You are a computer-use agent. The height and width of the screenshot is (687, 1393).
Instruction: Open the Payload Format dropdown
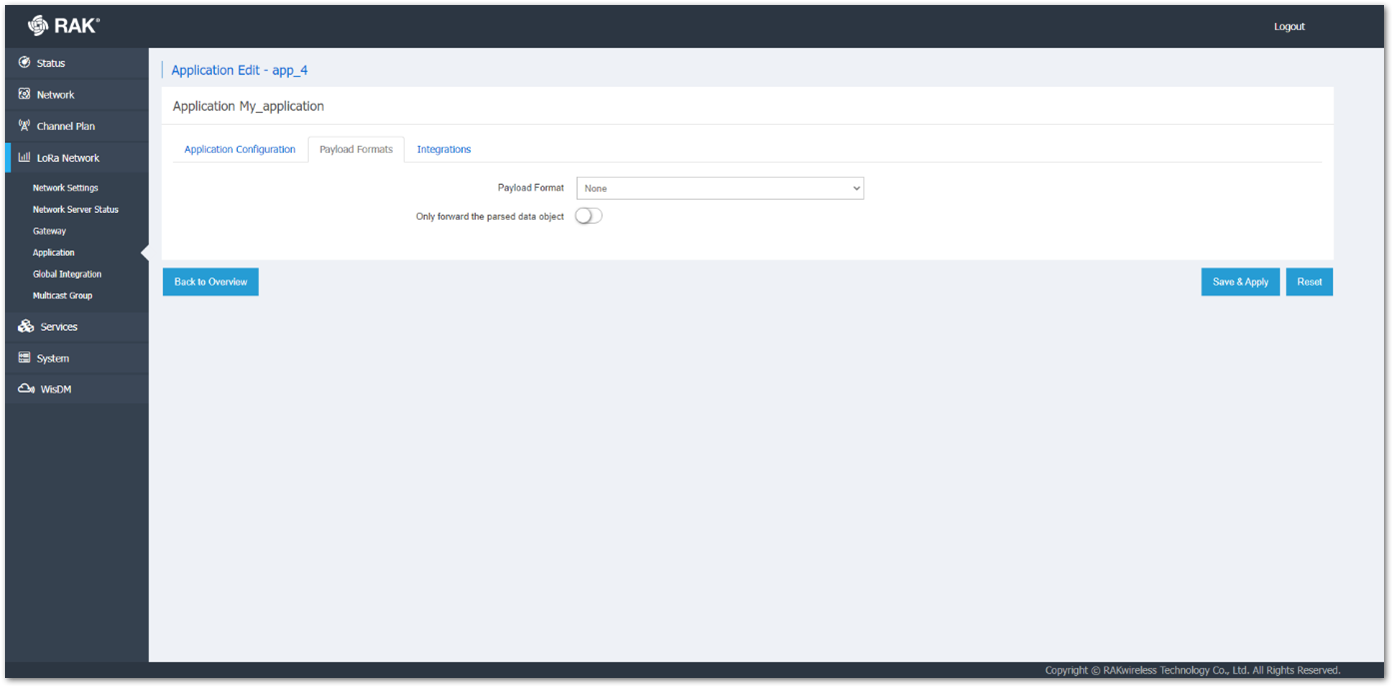click(720, 187)
